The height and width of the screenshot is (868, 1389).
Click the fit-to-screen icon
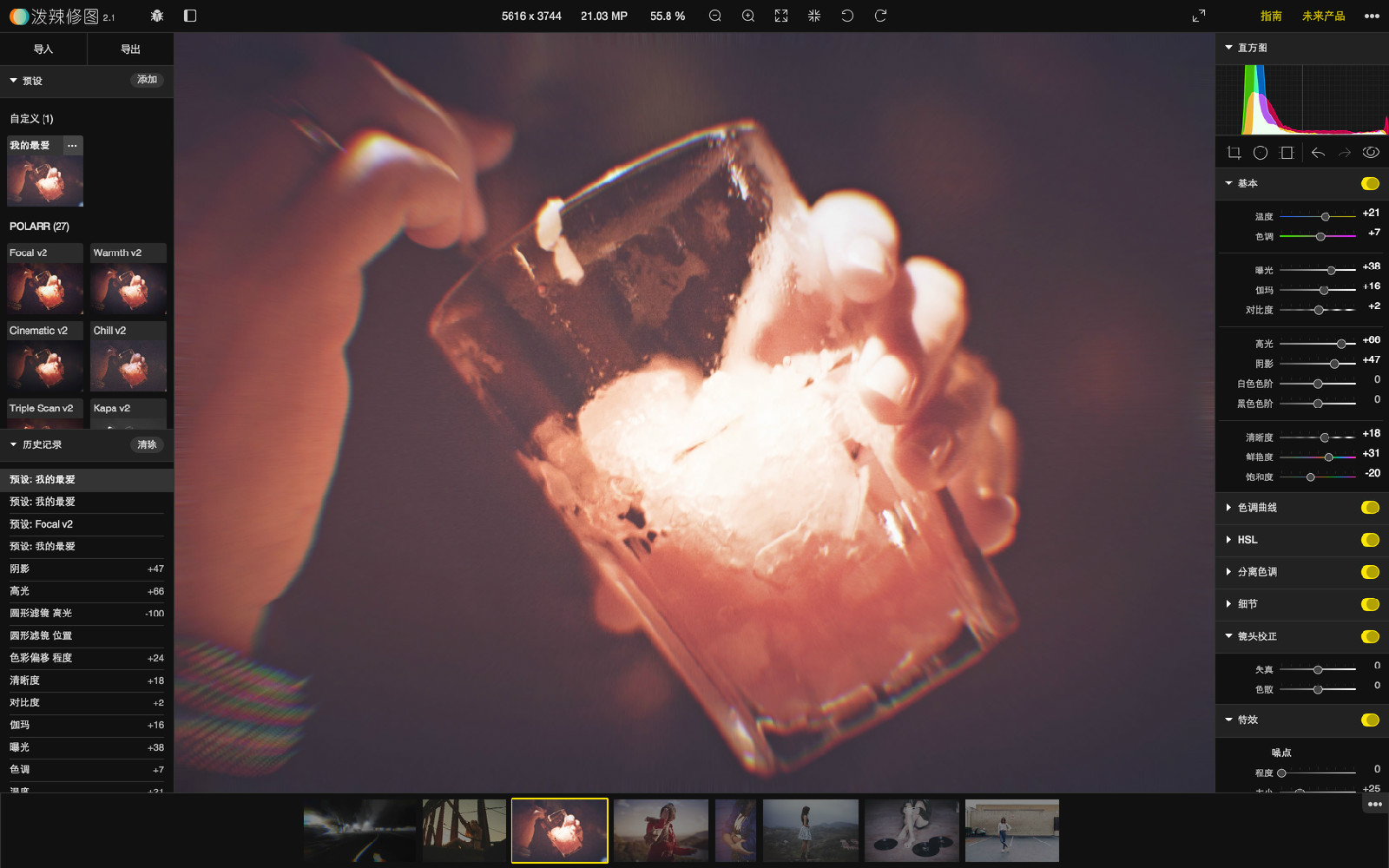click(x=781, y=16)
